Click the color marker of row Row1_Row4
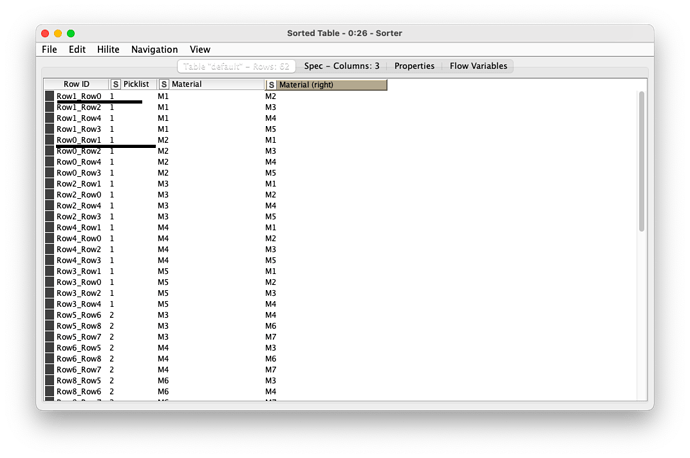The width and height of the screenshot is (690, 458). 49,118
